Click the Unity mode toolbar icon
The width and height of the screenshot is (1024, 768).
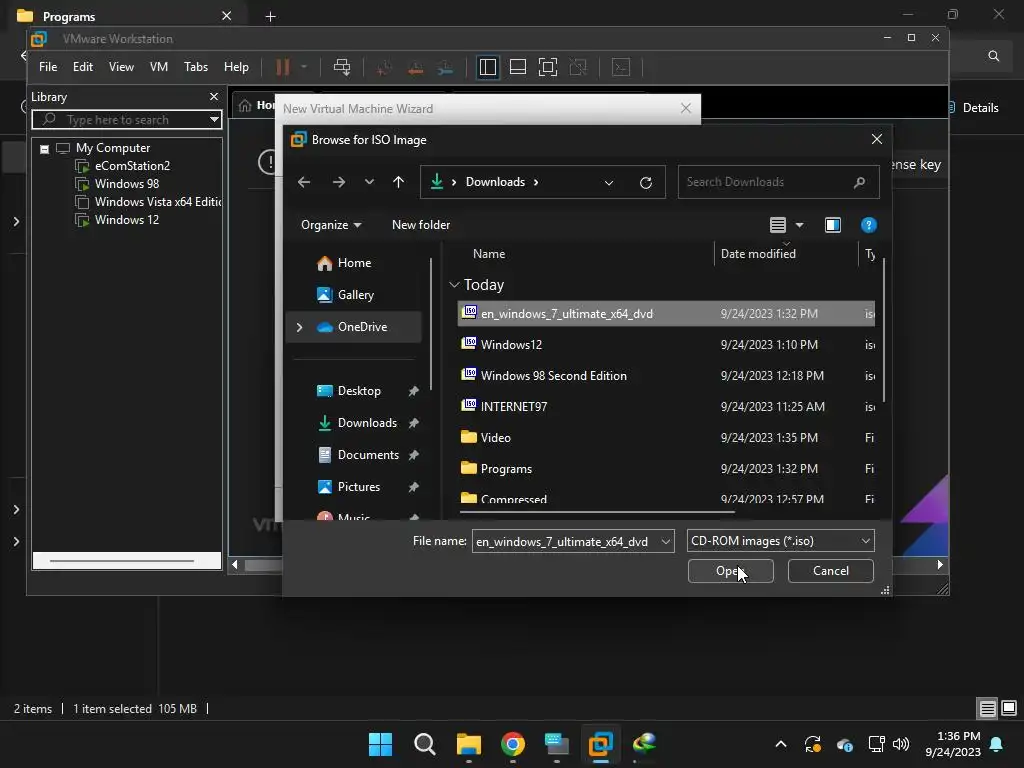(x=578, y=67)
